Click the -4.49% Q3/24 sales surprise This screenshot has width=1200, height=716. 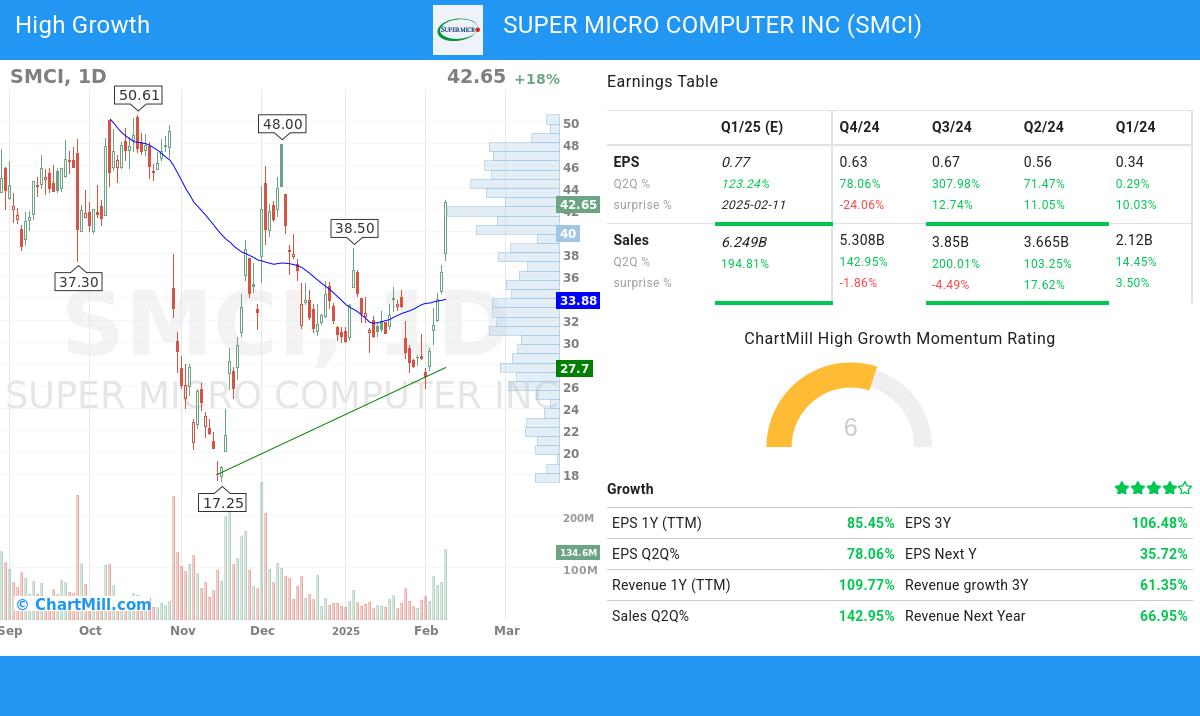pos(952,285)
